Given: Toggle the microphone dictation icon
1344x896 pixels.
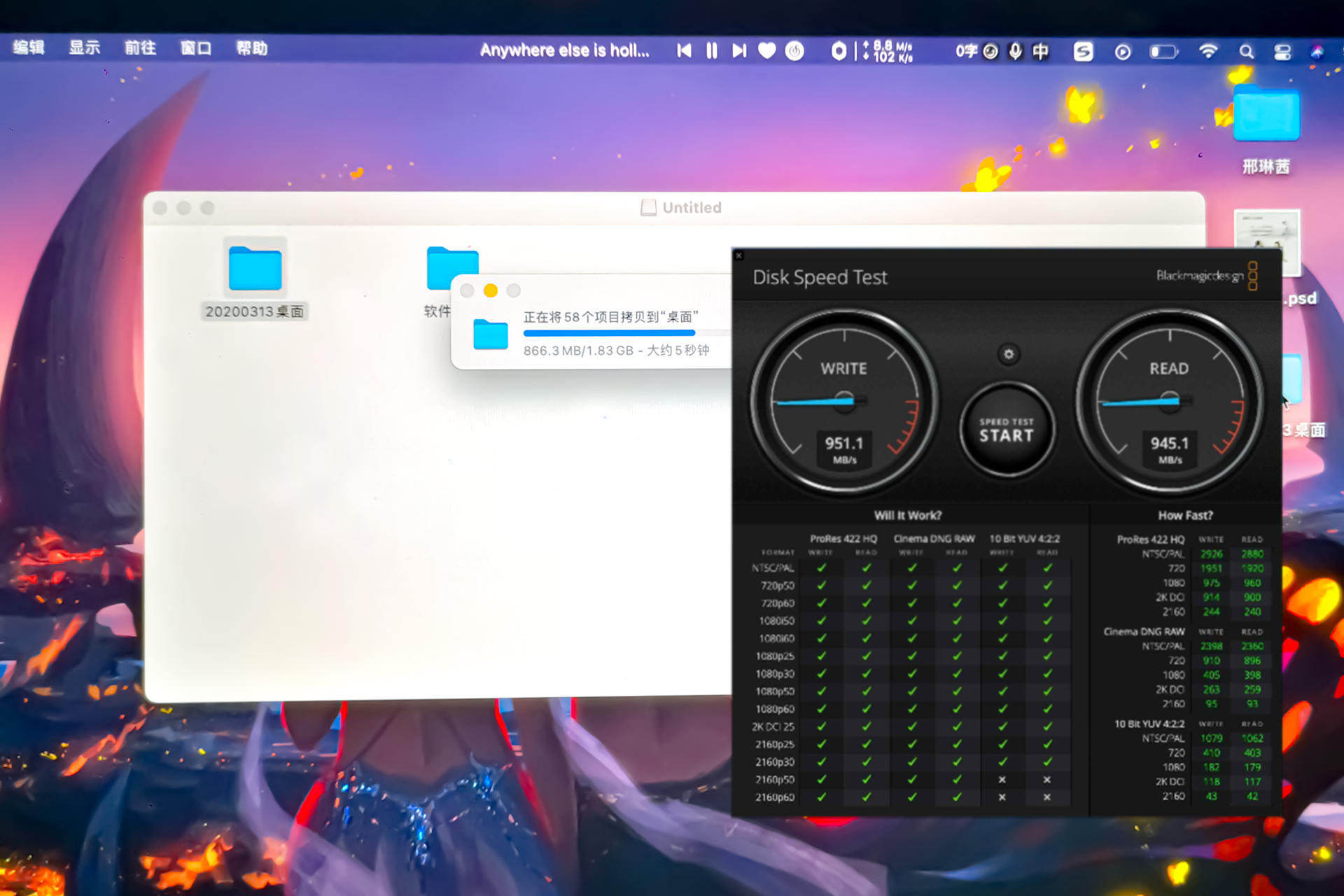Looking at the screenshot, I should point(1015,51).
